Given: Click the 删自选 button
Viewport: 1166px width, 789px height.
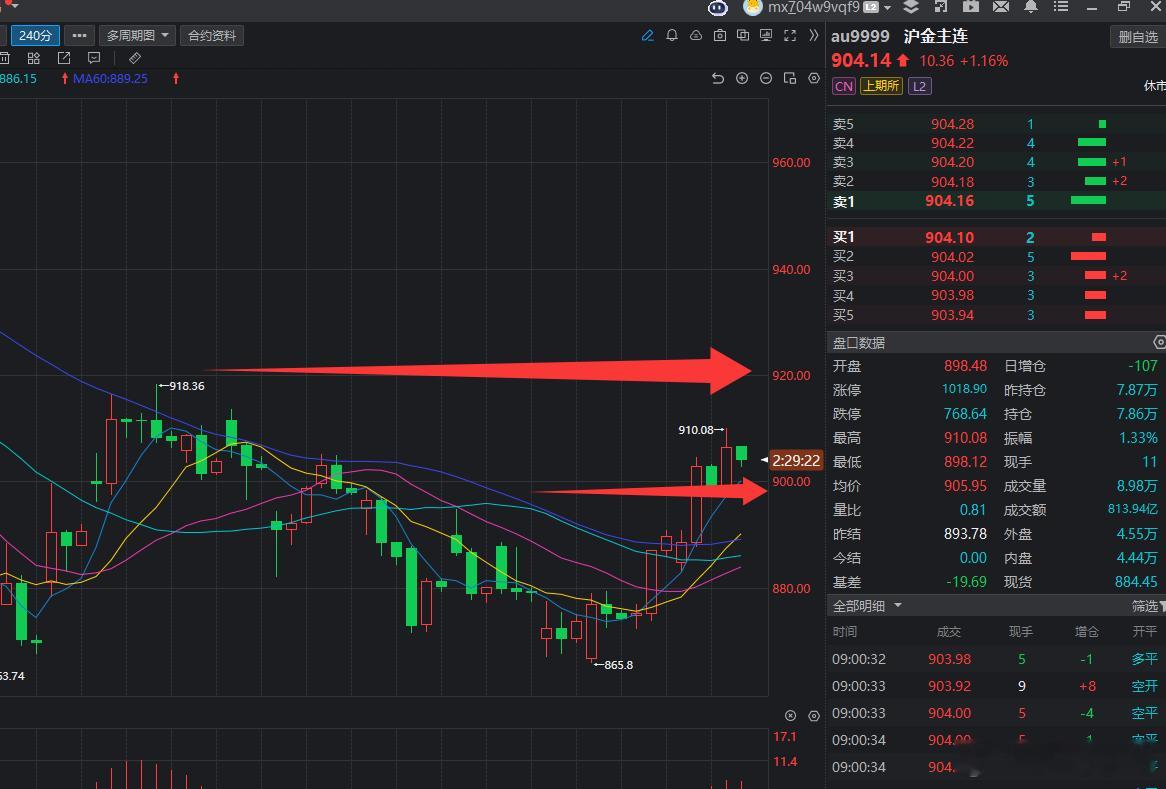Looking at the screenshot, I should 1138,36.
